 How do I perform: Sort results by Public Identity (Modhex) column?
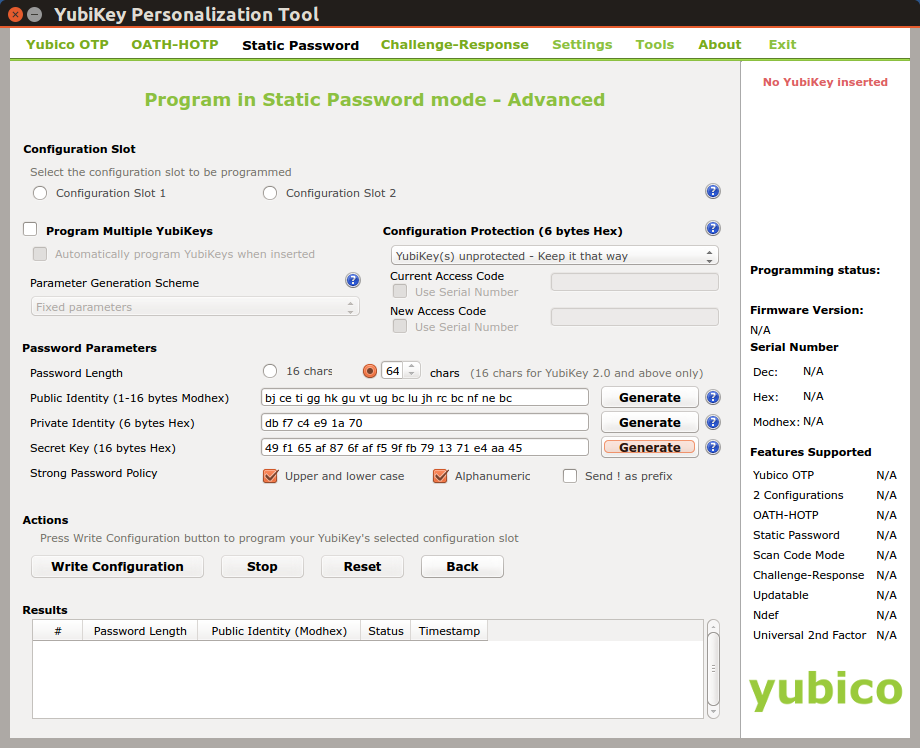pos(279,631)
